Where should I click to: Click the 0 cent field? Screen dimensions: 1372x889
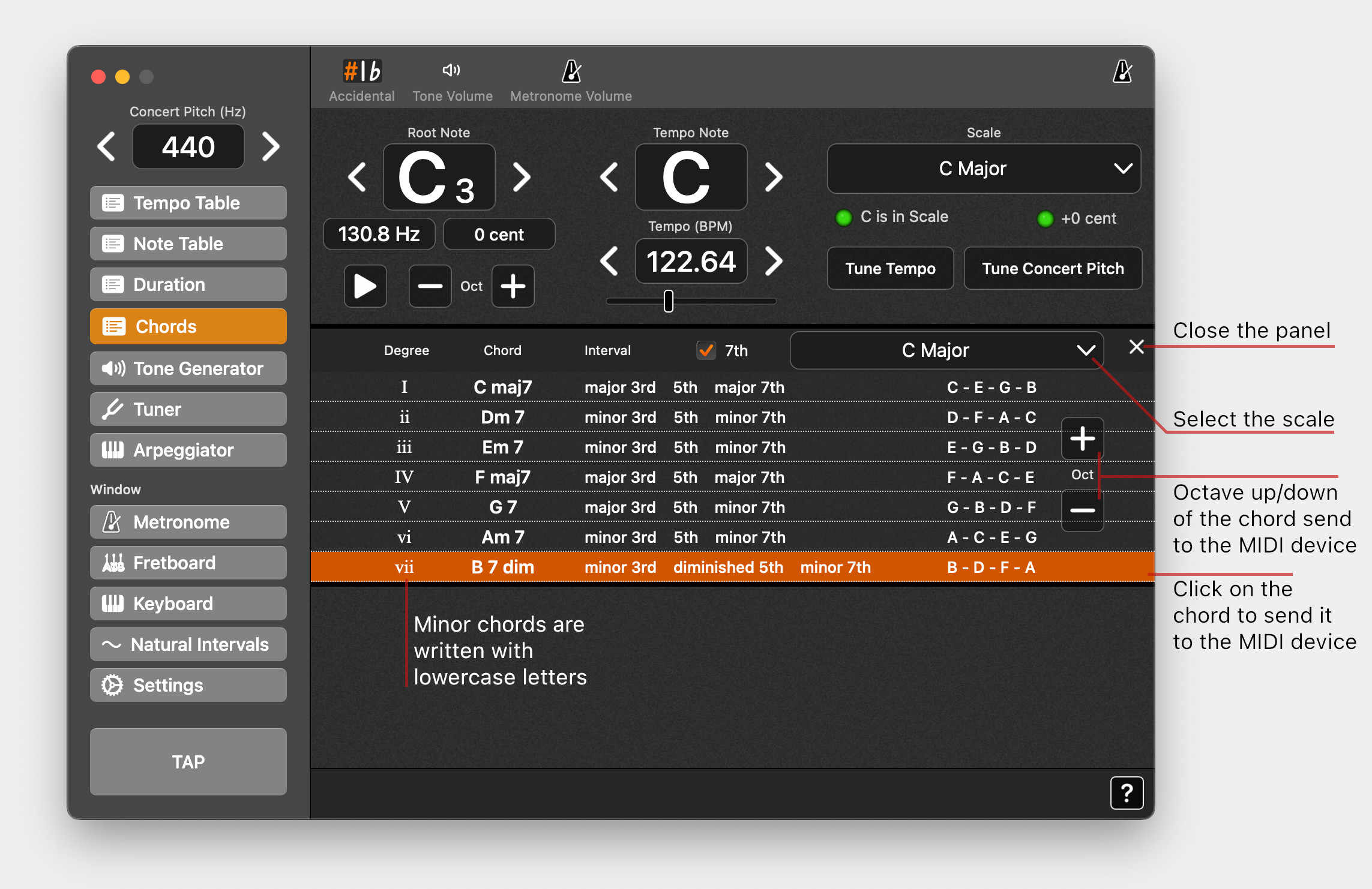click(499, 234)
